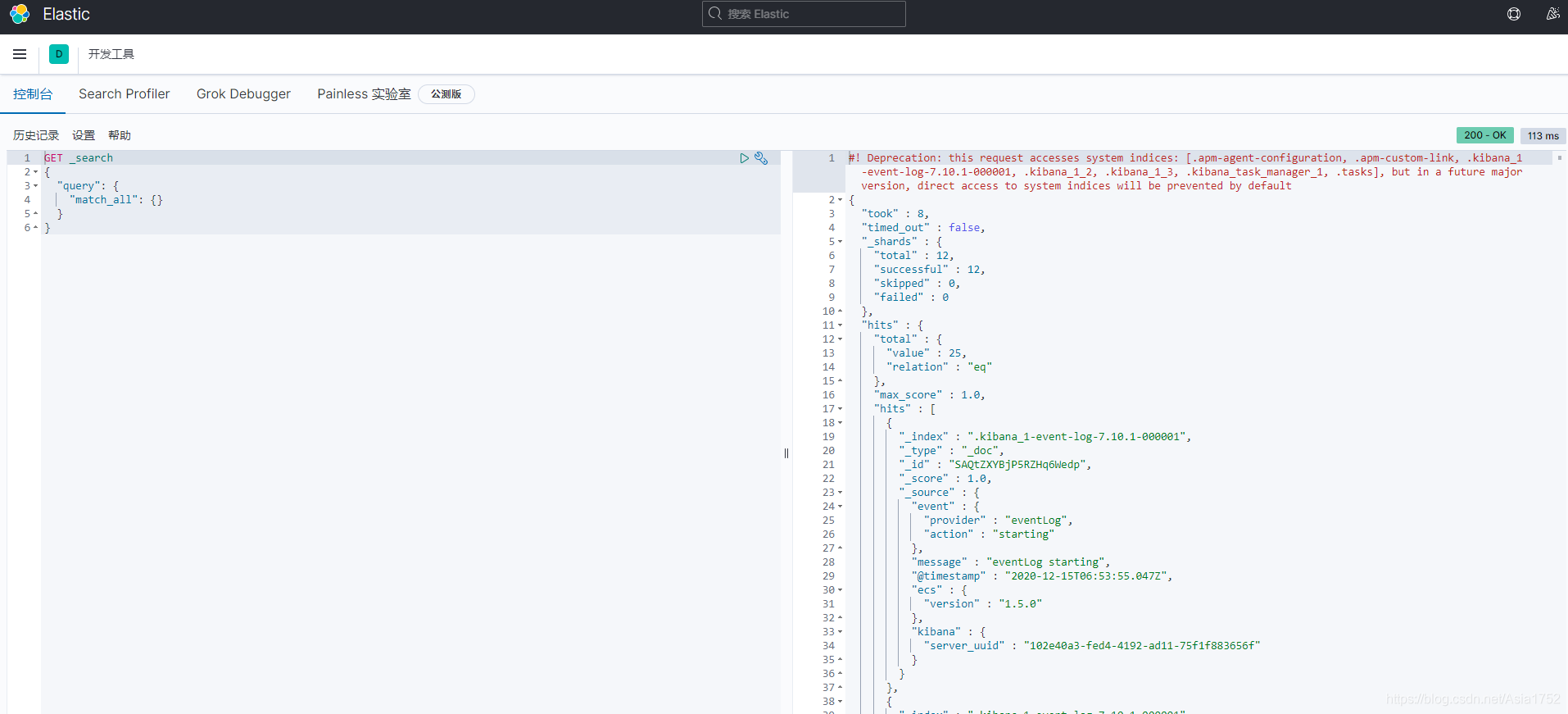1568x714 pixels.
Task: Open the Painless 实验室 tab
Action: tap(364, 94)
